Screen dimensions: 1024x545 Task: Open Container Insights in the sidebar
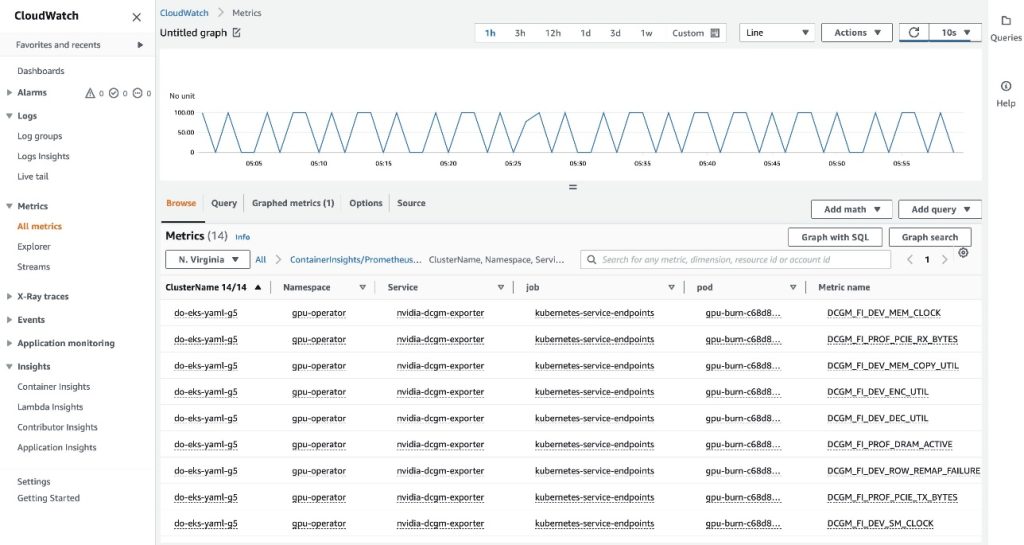(54, 387)
